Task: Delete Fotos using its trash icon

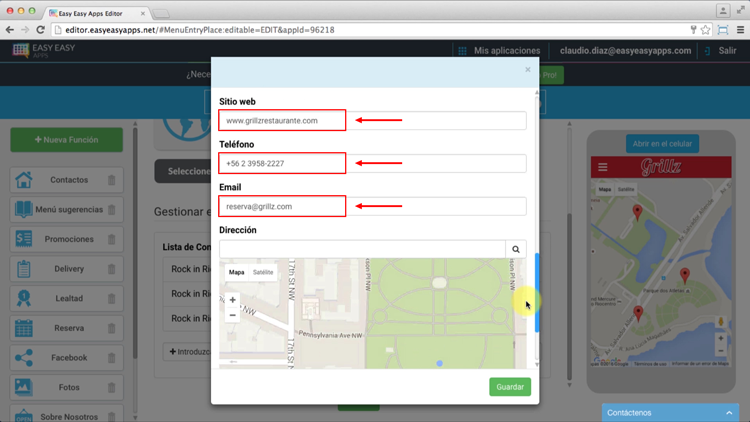Action: tap(111, 388)
